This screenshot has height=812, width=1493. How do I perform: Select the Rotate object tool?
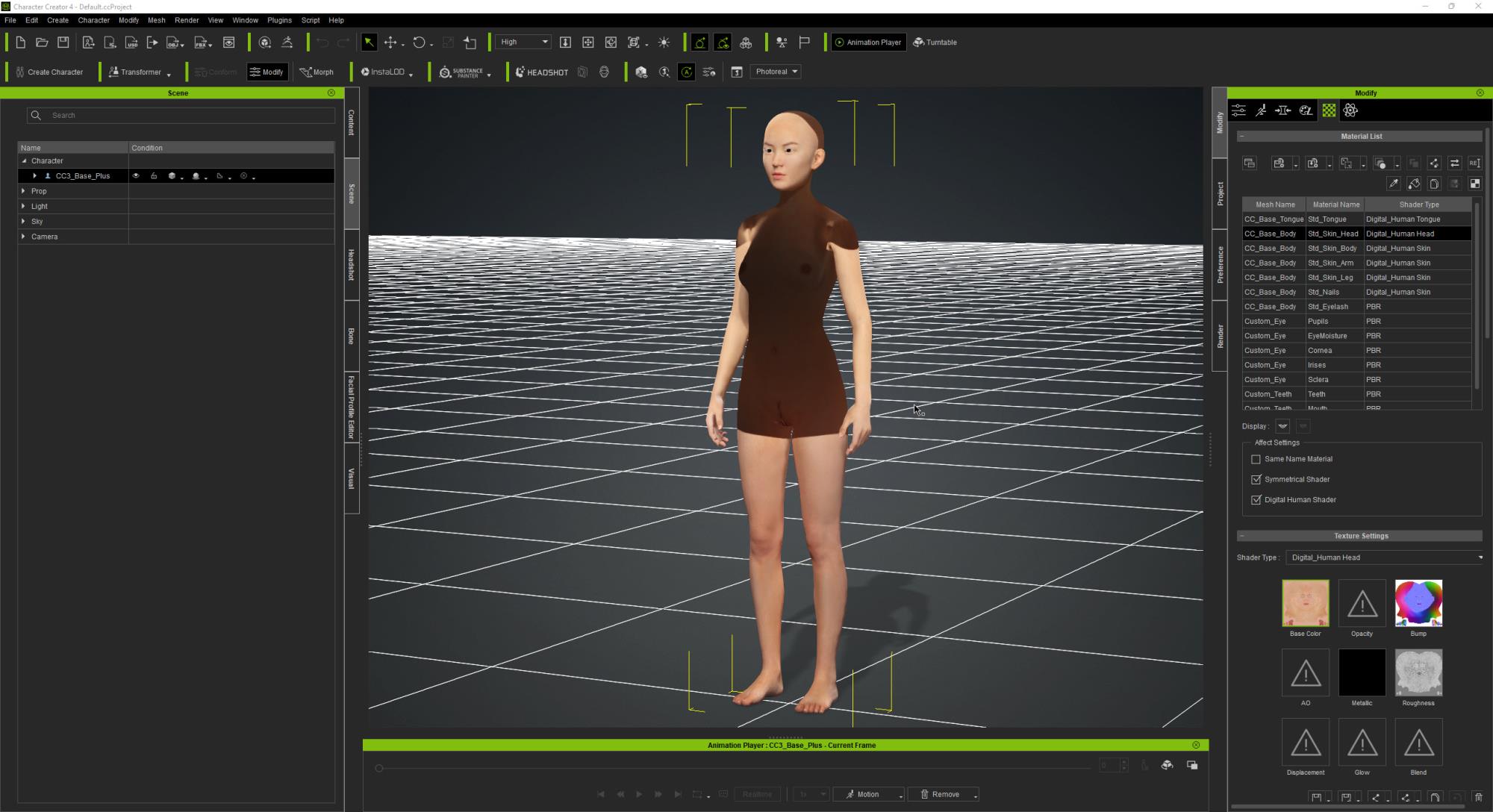coord(419,43)
